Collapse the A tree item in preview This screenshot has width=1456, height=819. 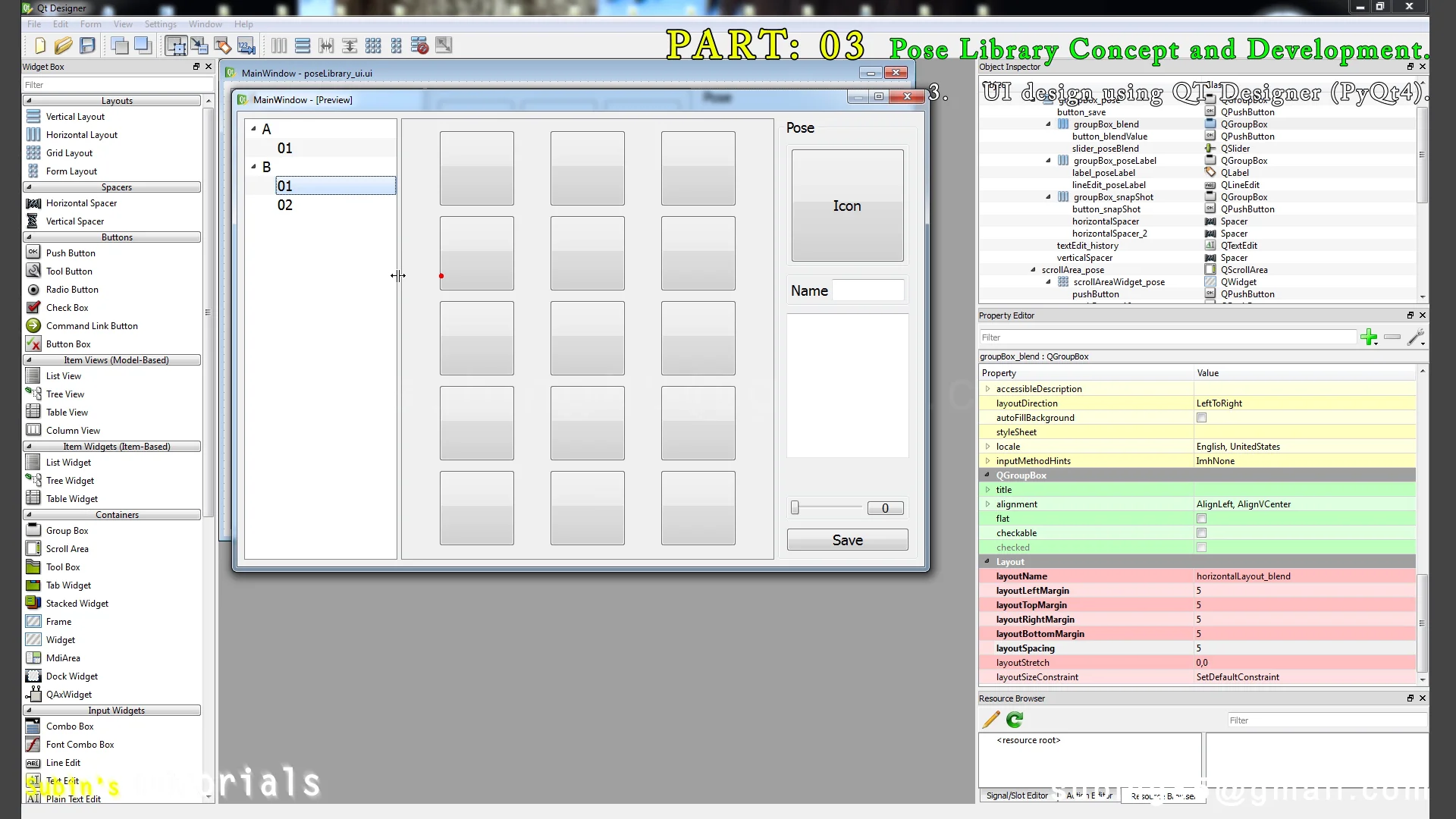(253, 129)
